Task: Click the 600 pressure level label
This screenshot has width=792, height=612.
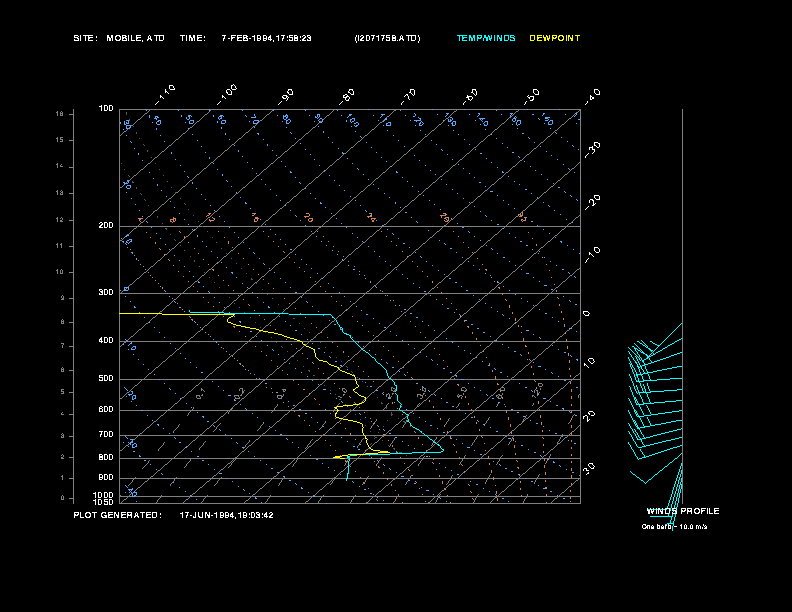Action: (x=106, y=410)
